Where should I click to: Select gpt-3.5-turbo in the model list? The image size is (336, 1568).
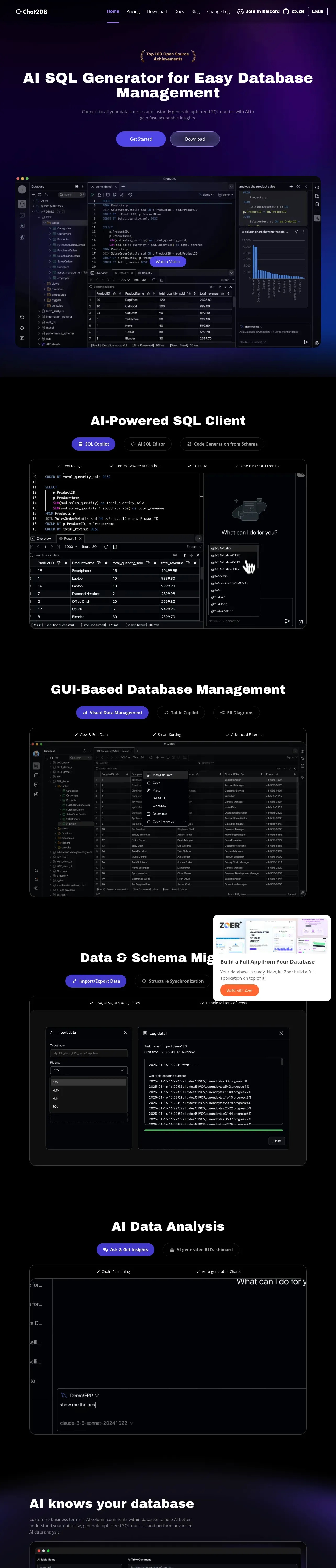tap(234, 549)
